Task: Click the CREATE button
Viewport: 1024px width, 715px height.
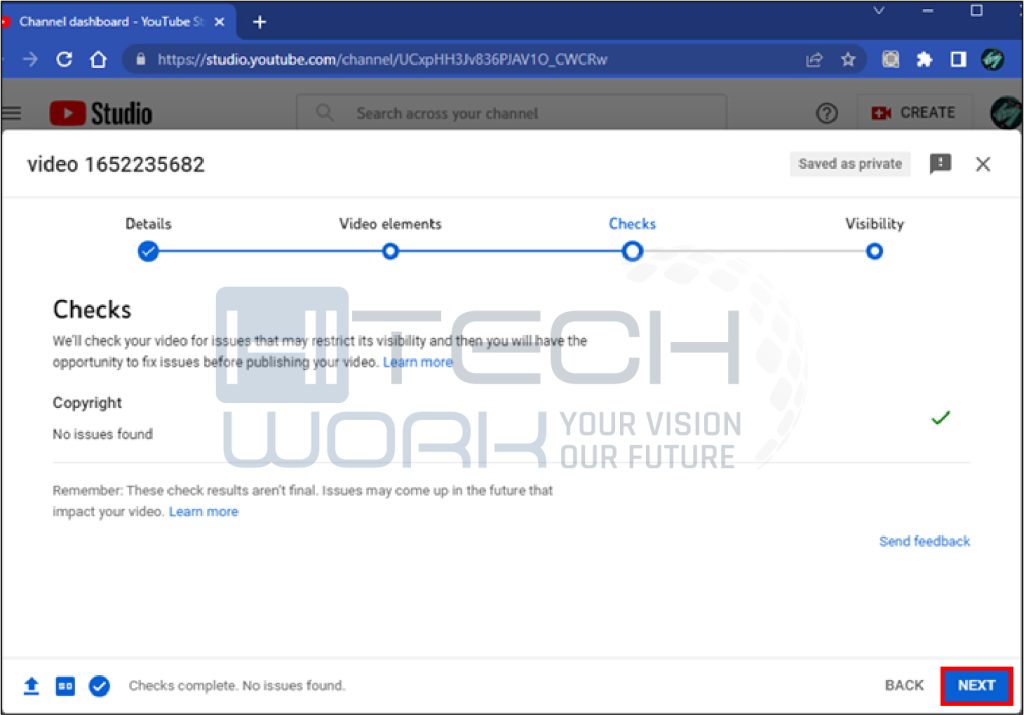Action: tap(914, 113)
